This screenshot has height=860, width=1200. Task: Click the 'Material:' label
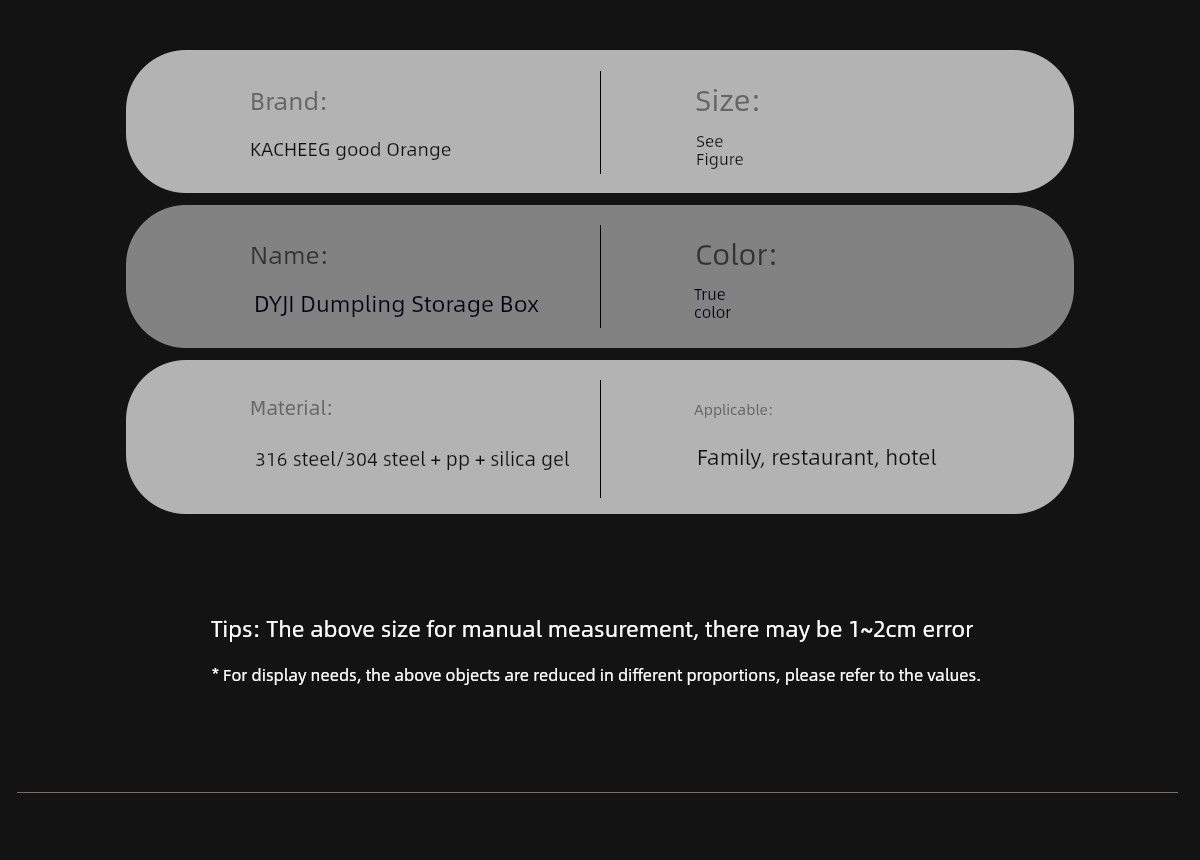pyautogui.click(x=291, y=408)
